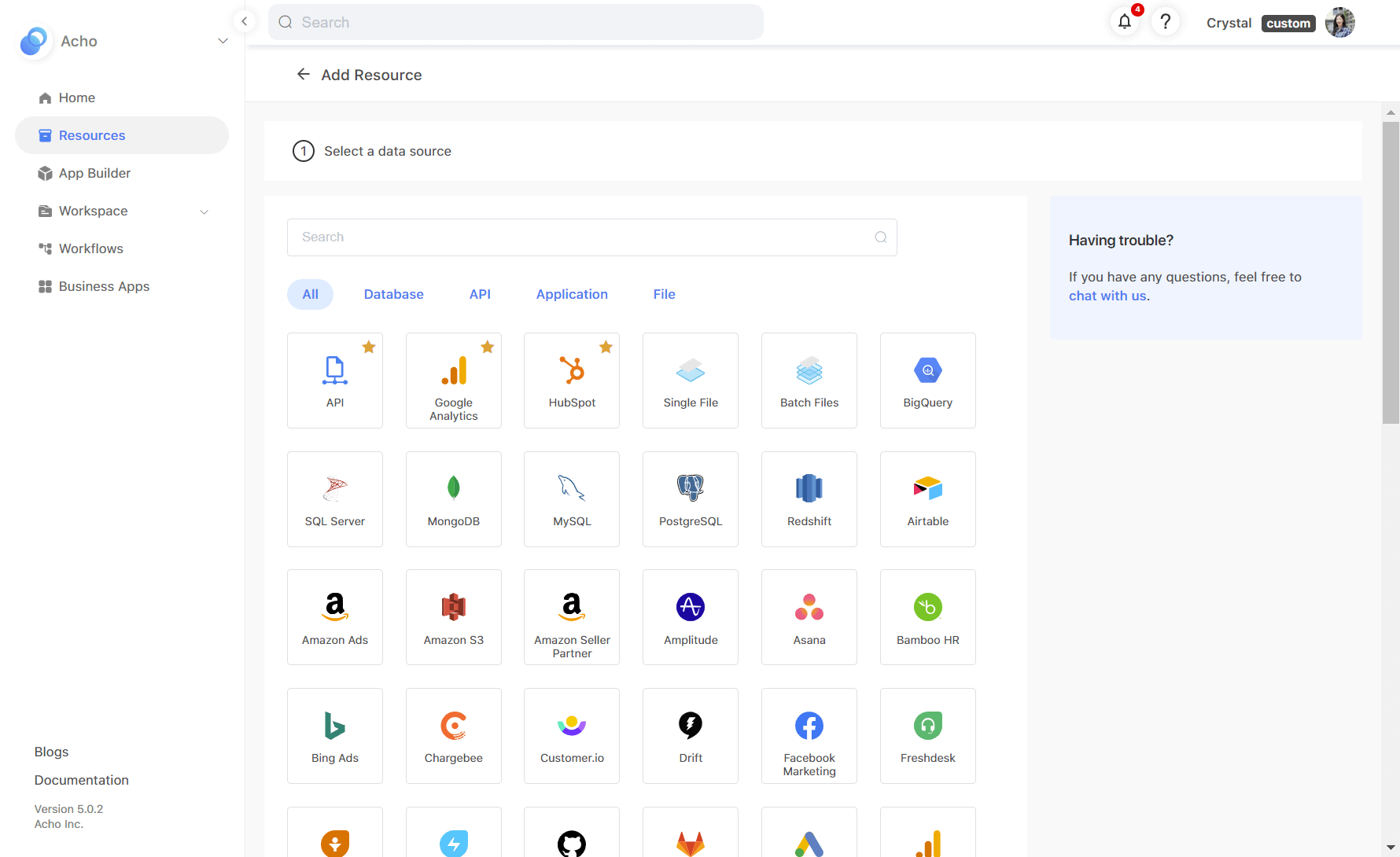Open Workflows in sidebar

click(x=122, y=248)
